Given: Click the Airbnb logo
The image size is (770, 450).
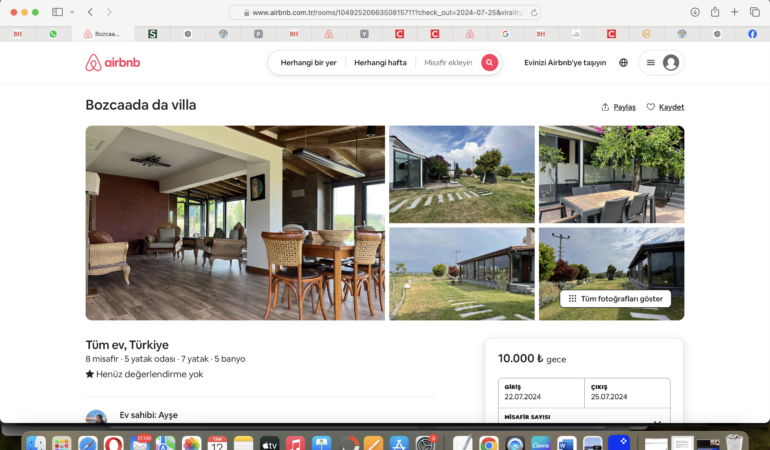Looking at the screenshot, I should tap(112, 62).
